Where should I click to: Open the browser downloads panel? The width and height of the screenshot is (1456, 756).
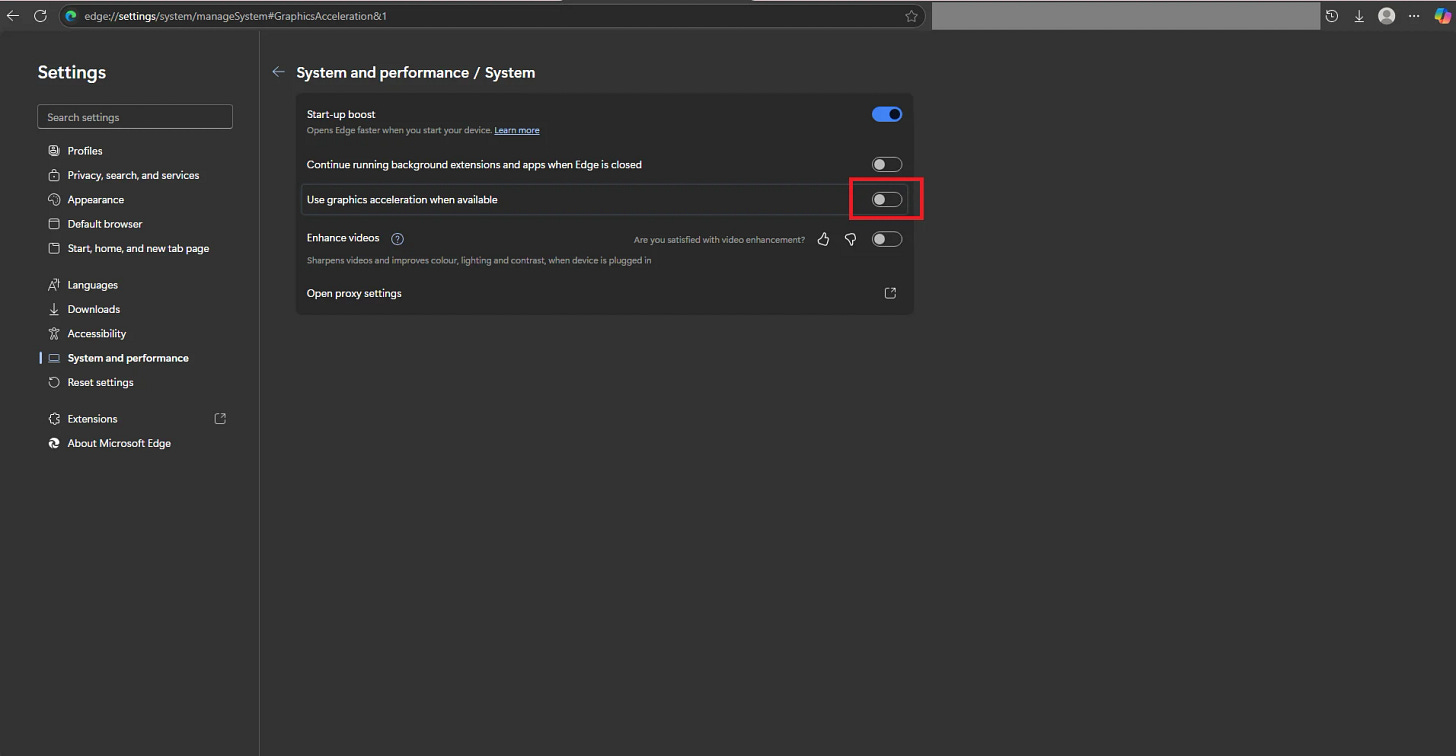(1359, 15)
